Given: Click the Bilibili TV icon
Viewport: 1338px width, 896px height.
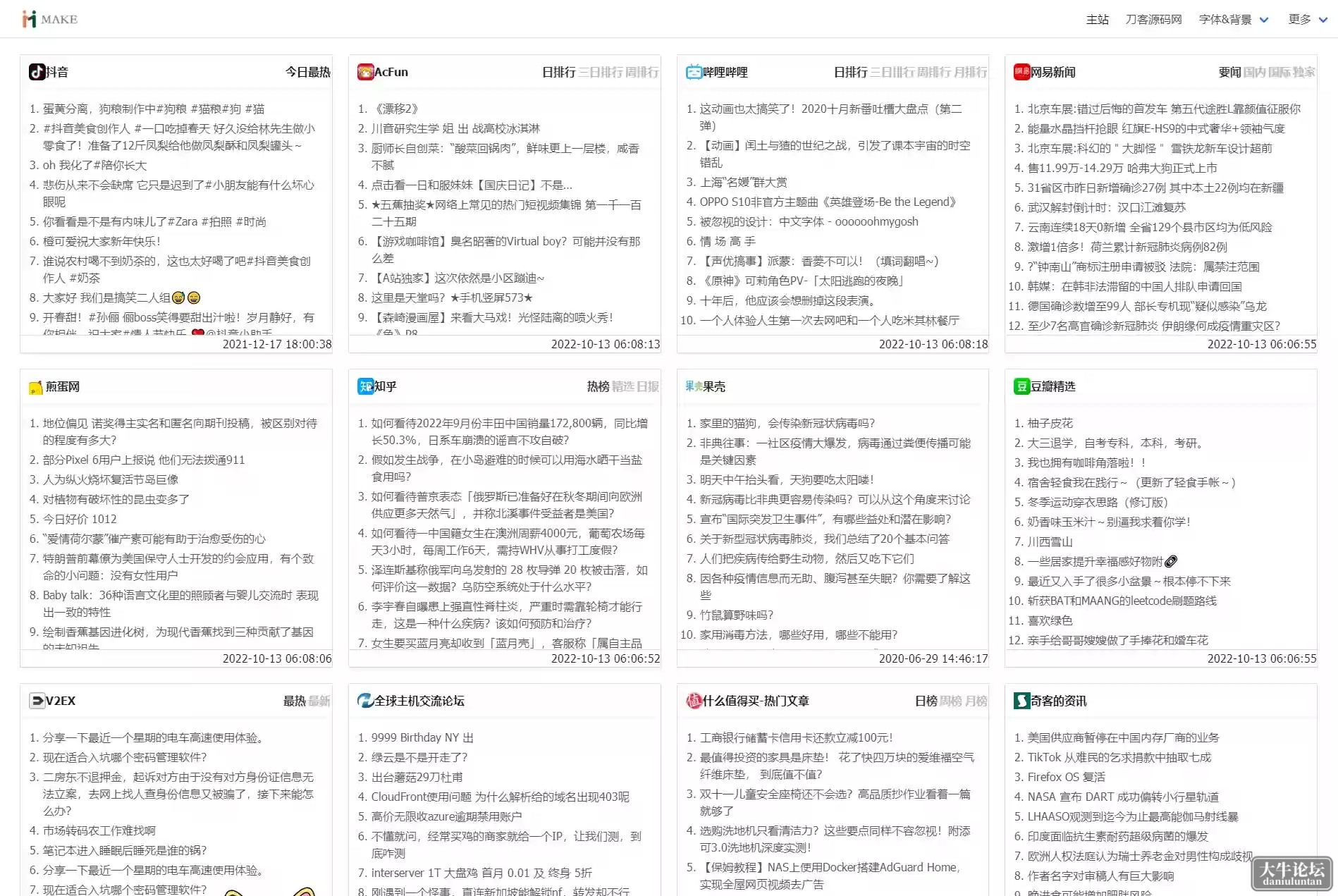Looking at the screenshot, I should coord(694,72).
